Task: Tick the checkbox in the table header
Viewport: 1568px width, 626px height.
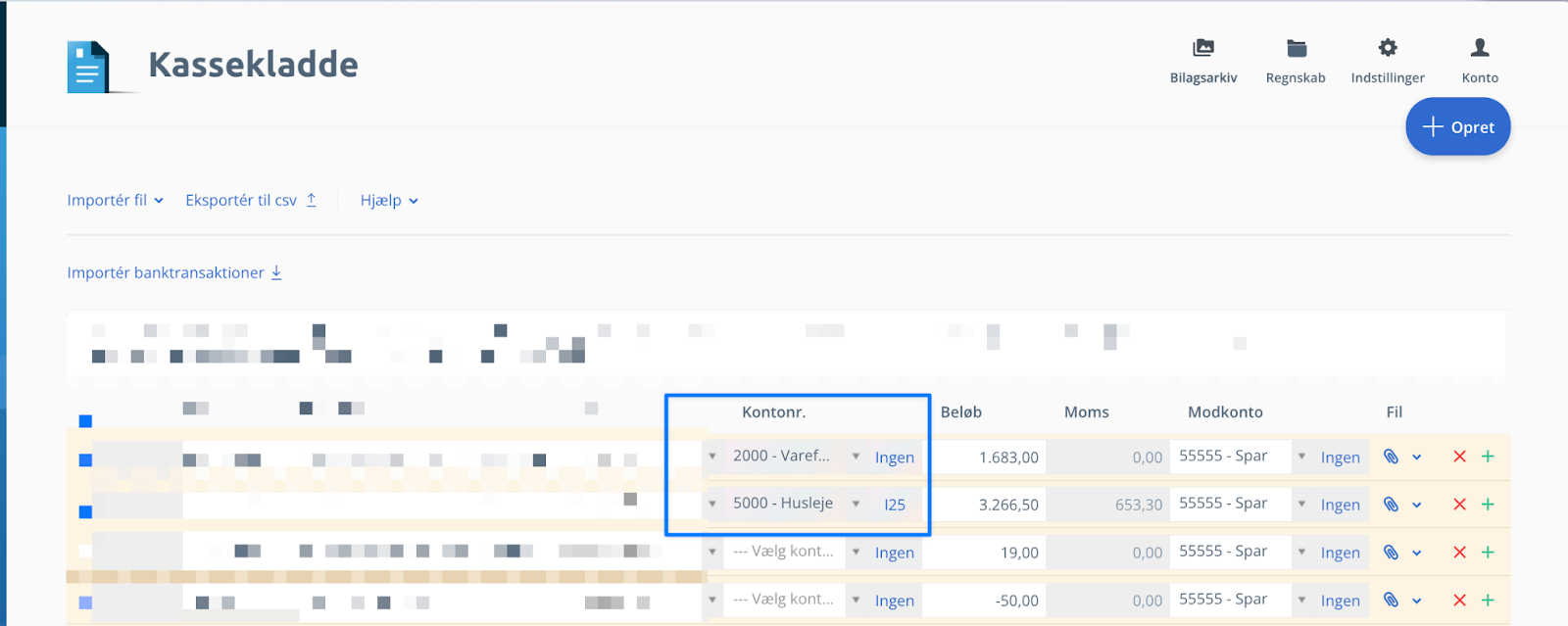Action: (85, 421)
